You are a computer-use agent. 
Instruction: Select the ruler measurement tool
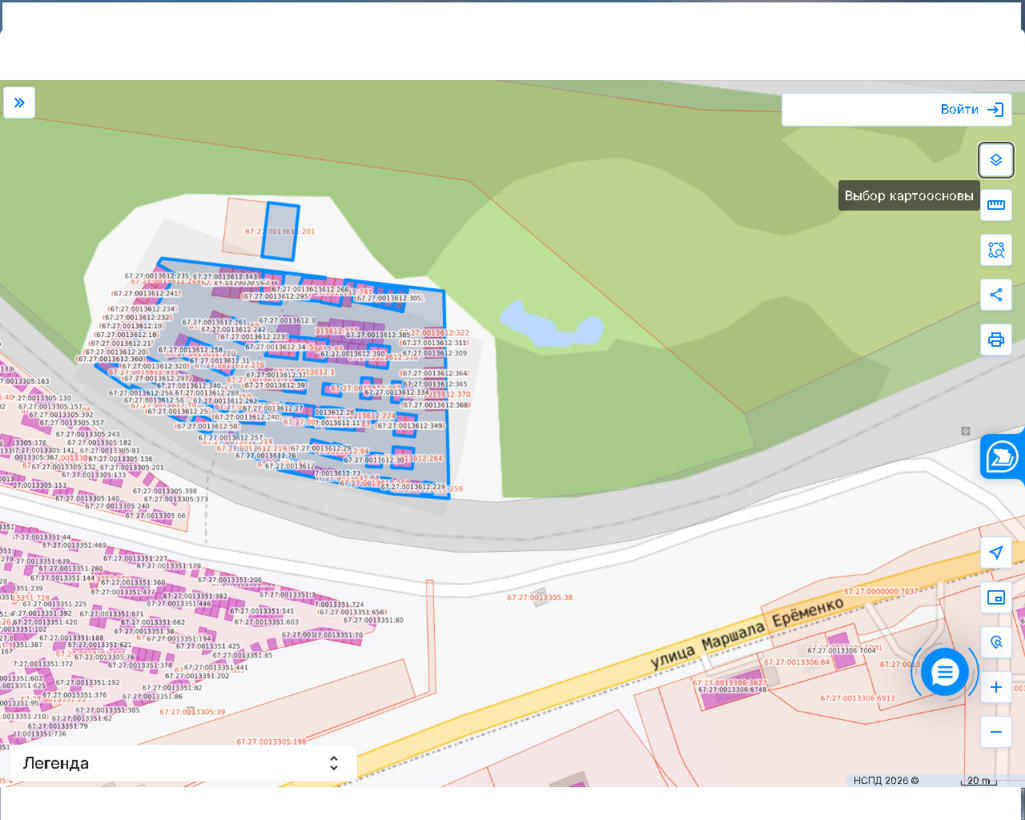995,205
